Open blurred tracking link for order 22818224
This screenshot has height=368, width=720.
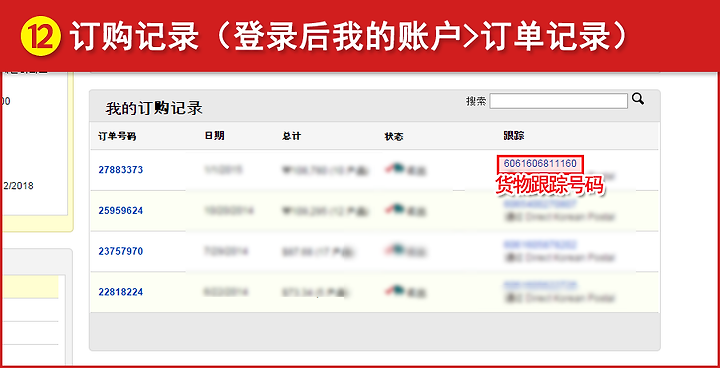coord(540,285)
